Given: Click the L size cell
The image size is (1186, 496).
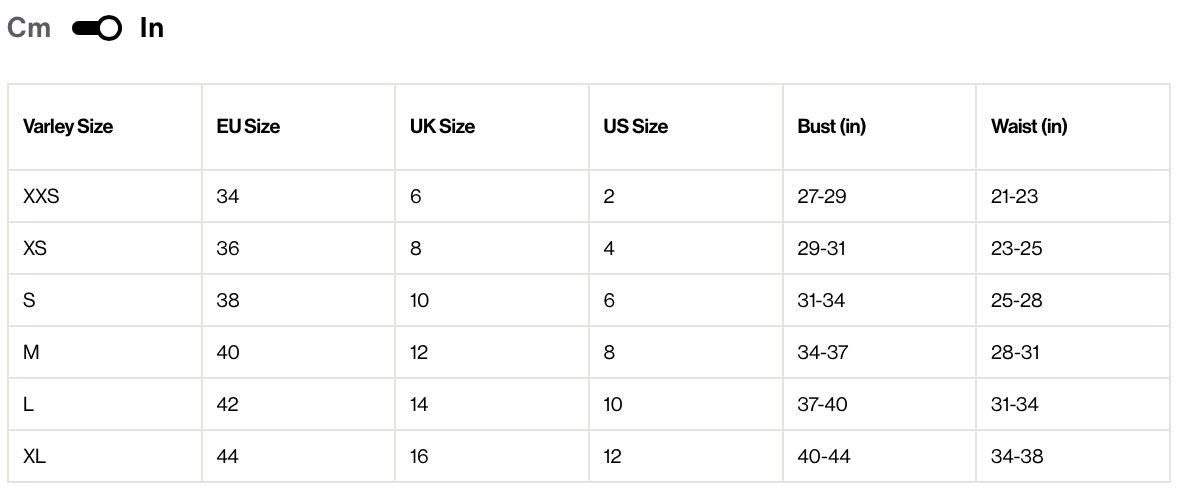Looking at the screenshot, I should click(29, 405).
